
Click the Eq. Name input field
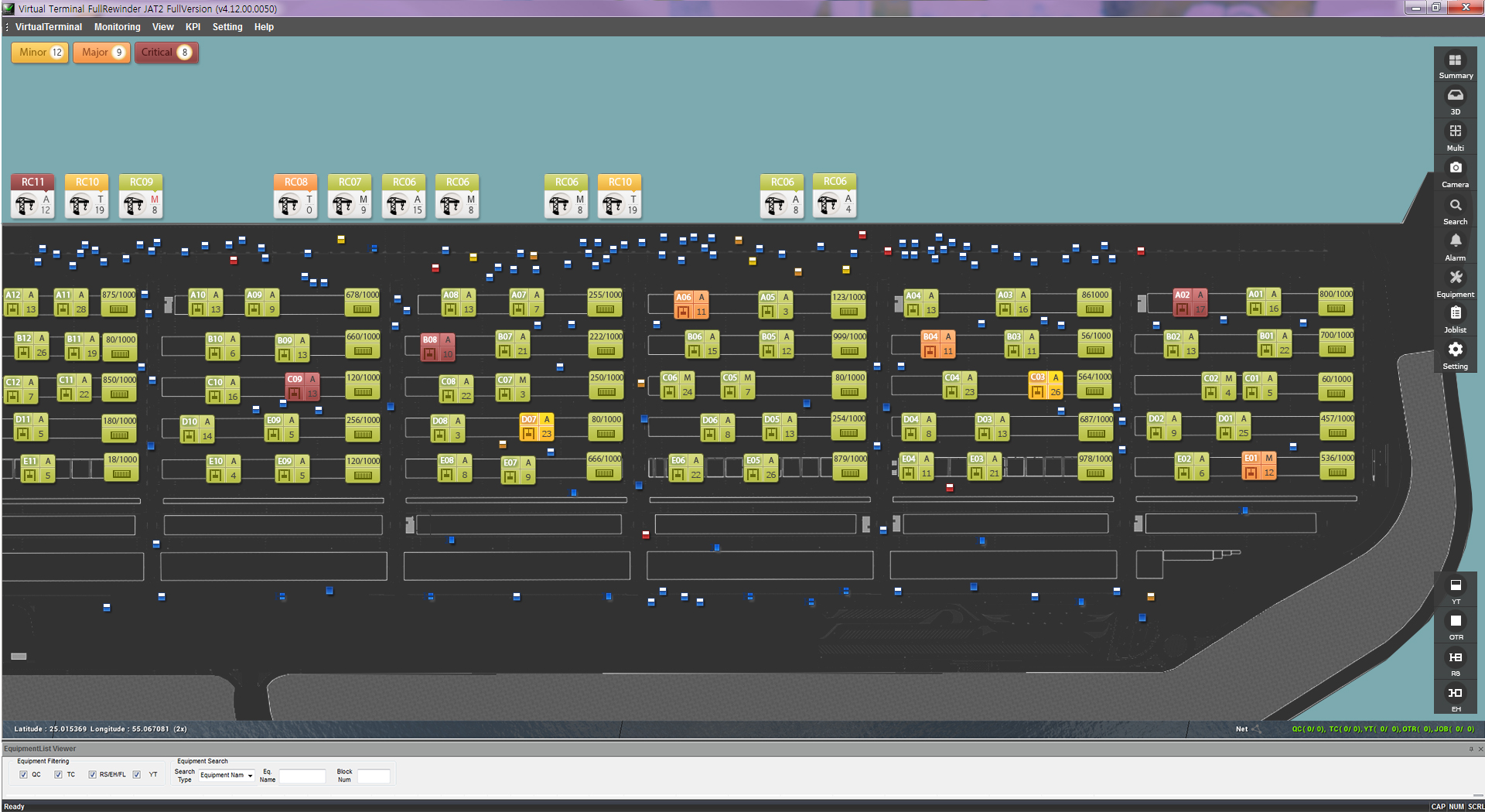click(302, 776)
